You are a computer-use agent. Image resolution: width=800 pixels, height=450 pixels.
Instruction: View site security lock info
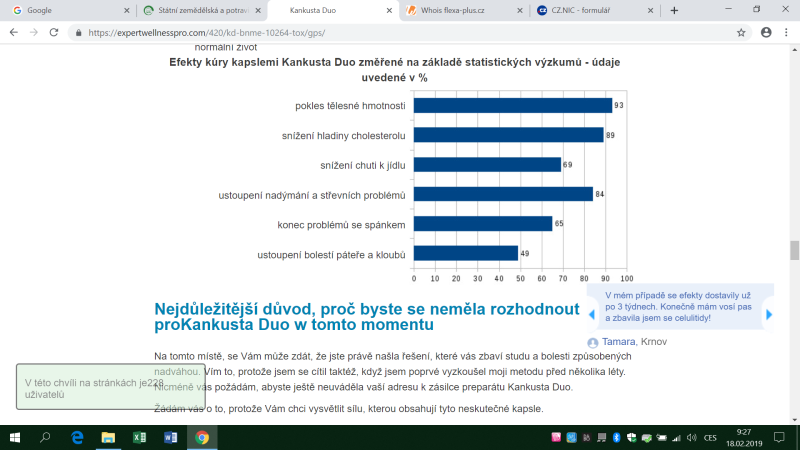click(x=78, y=33)
